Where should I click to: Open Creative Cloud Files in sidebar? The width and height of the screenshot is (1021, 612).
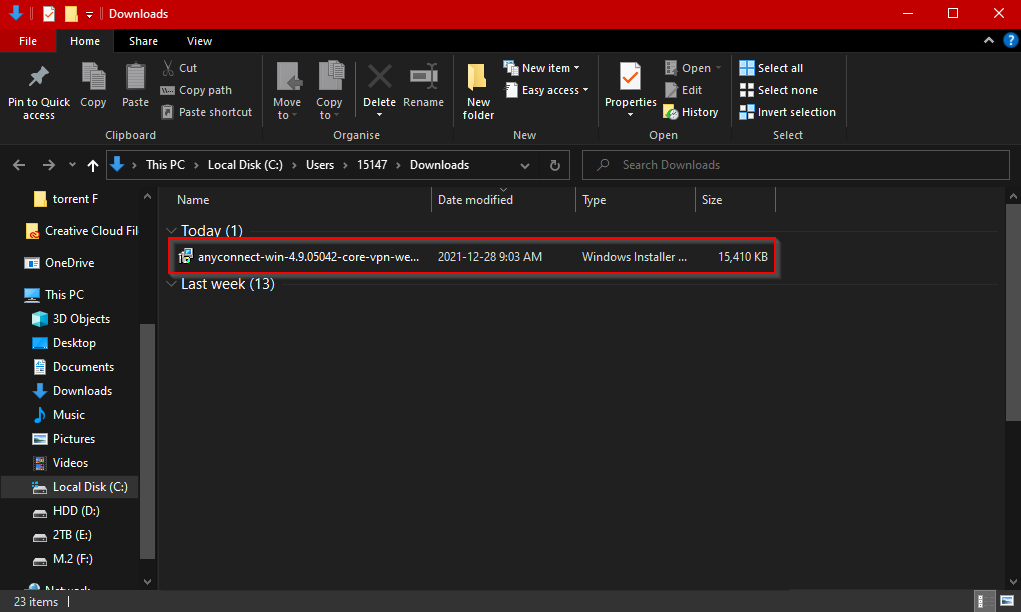(x=81, y=230)
